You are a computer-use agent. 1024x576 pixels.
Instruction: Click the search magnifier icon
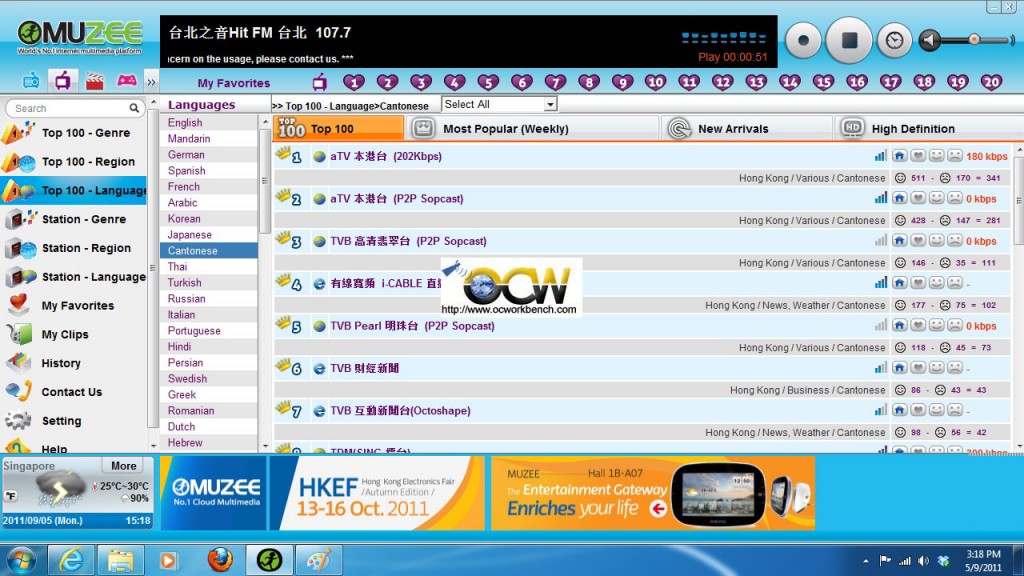pos(134,108)
